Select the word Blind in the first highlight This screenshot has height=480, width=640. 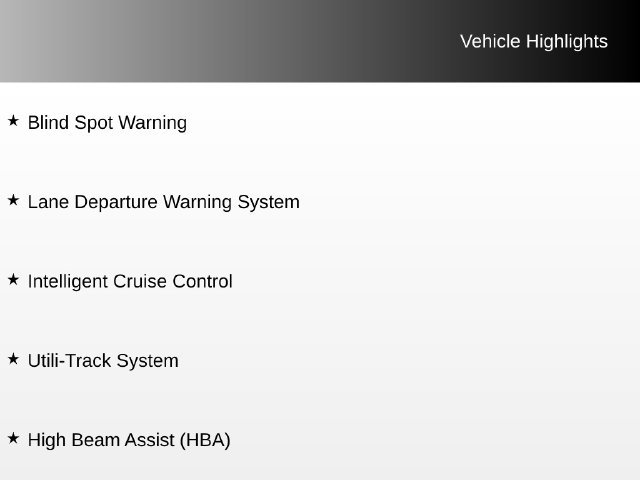pyautogui.click(x=48, y=122)
